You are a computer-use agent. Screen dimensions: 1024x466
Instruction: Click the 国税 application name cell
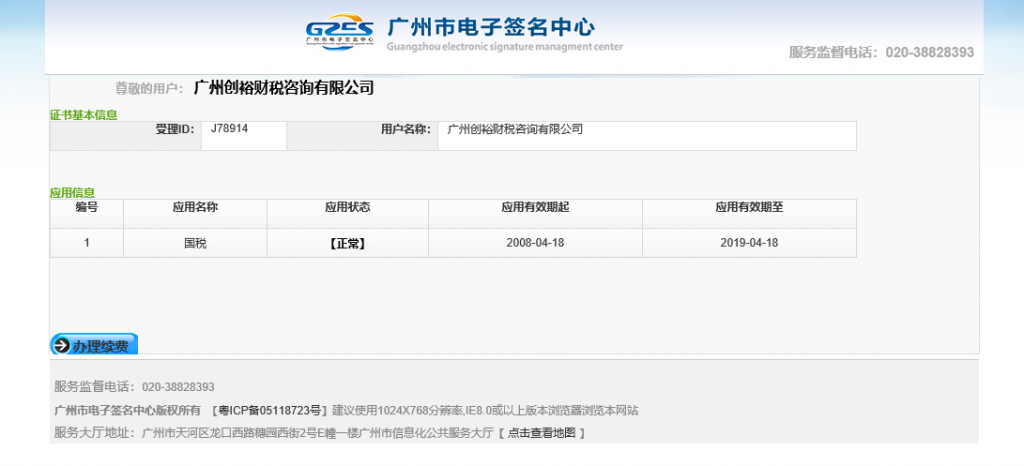[195, 243]
